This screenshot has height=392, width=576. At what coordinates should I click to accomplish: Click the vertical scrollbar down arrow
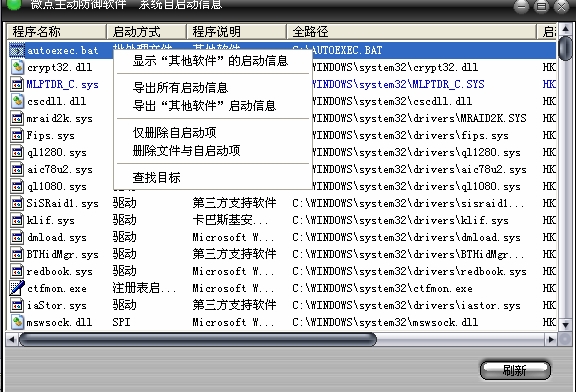(565, 324)
